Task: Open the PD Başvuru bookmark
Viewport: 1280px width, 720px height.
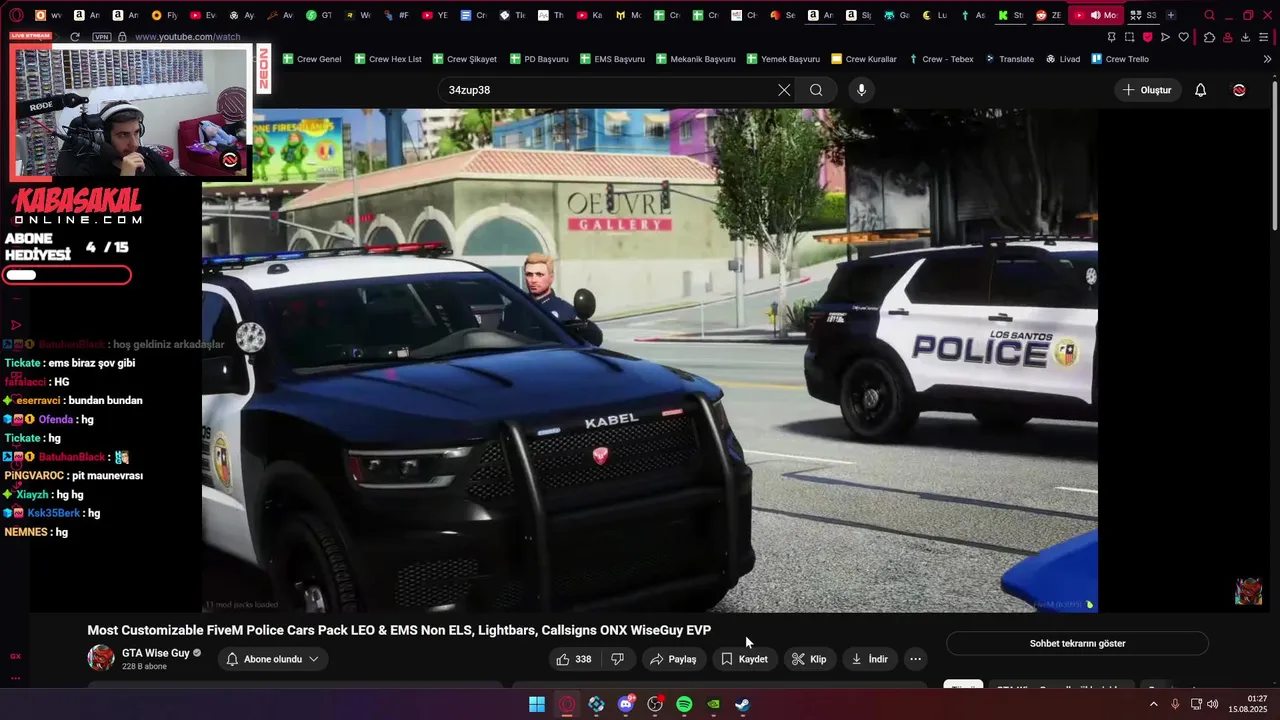Action: tap(539, 59)
